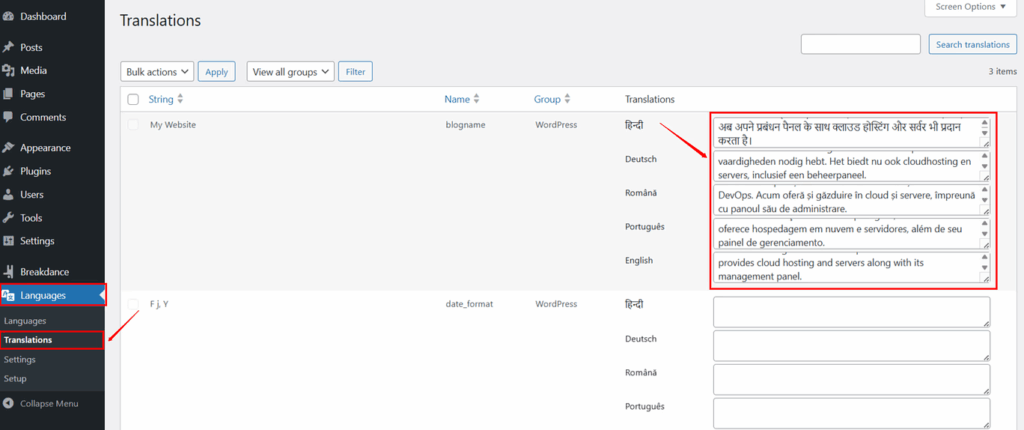Click the Pages icon in sidebar
The height and width of the screenshot is (430, 1024).
(x=9, y=94)
